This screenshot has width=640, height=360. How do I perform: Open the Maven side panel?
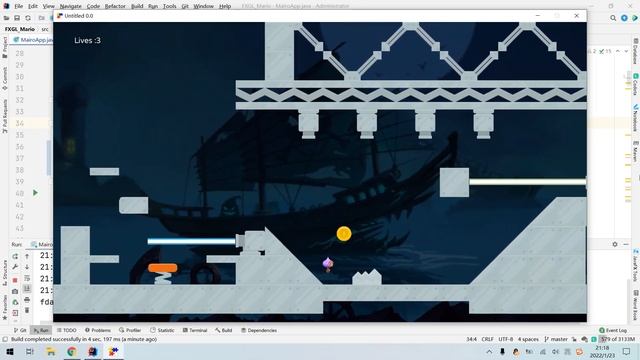tap(636, 152)
